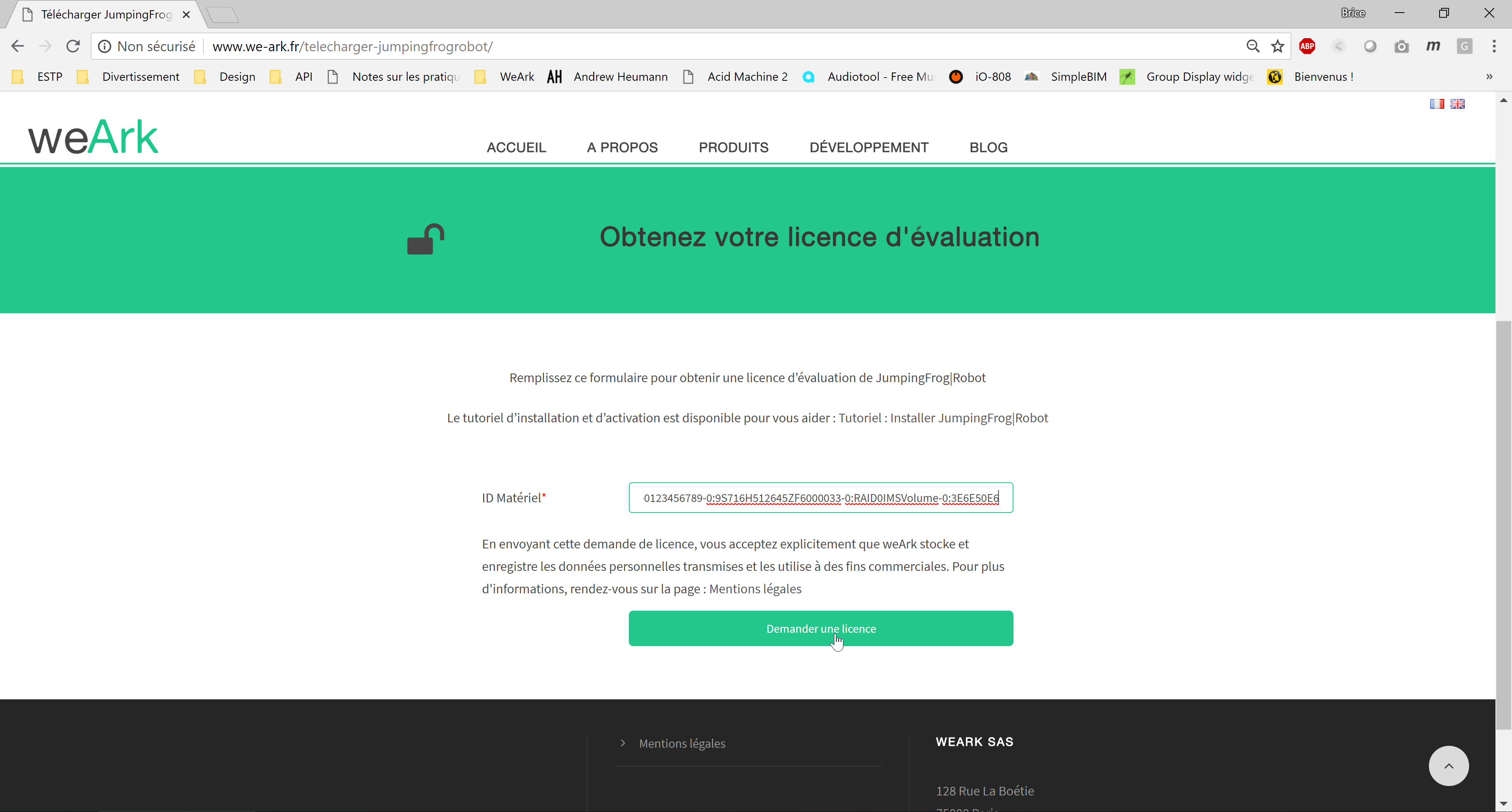The image size is (1512, 812).
Task: Click the 'Demander une licence' button
Action: point(821,628)
